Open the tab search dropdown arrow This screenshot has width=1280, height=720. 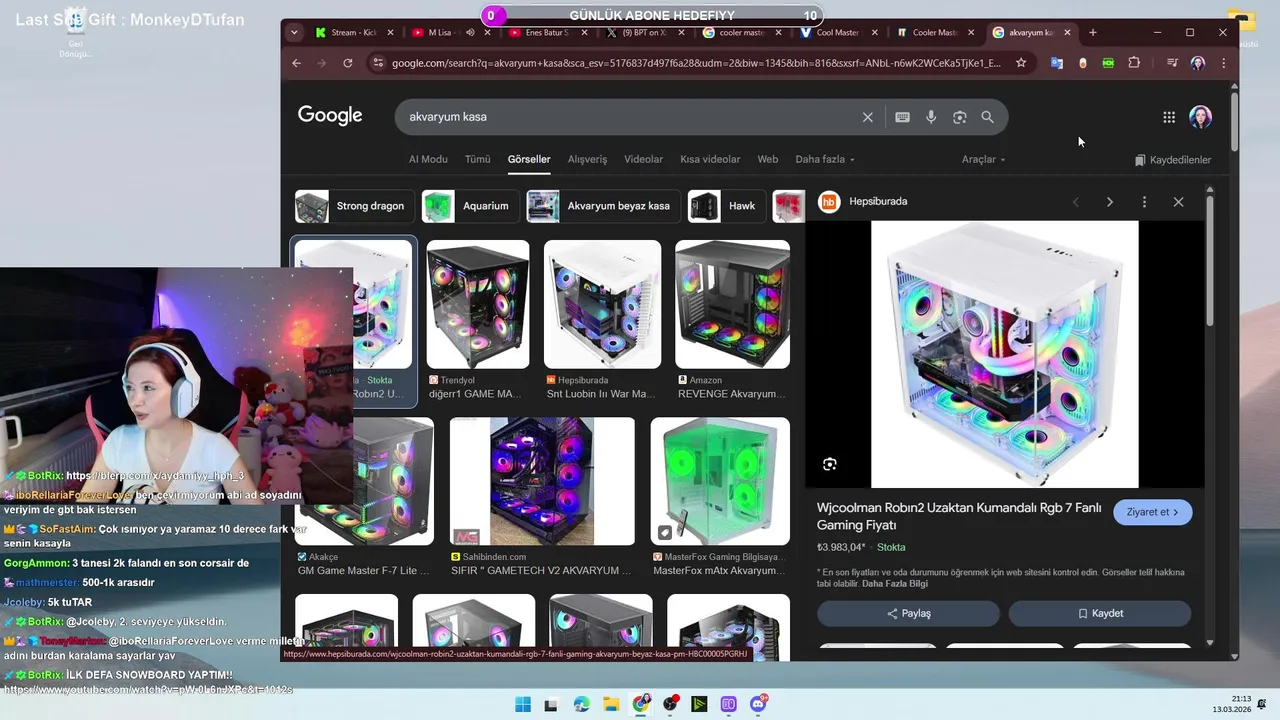(x=294, y=32)
